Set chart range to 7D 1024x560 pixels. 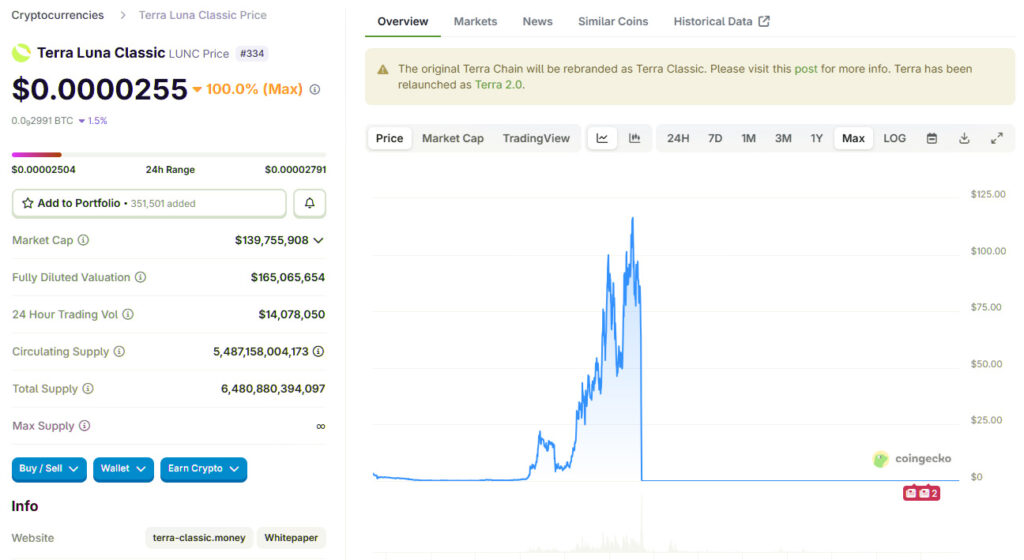pos(715,138)
